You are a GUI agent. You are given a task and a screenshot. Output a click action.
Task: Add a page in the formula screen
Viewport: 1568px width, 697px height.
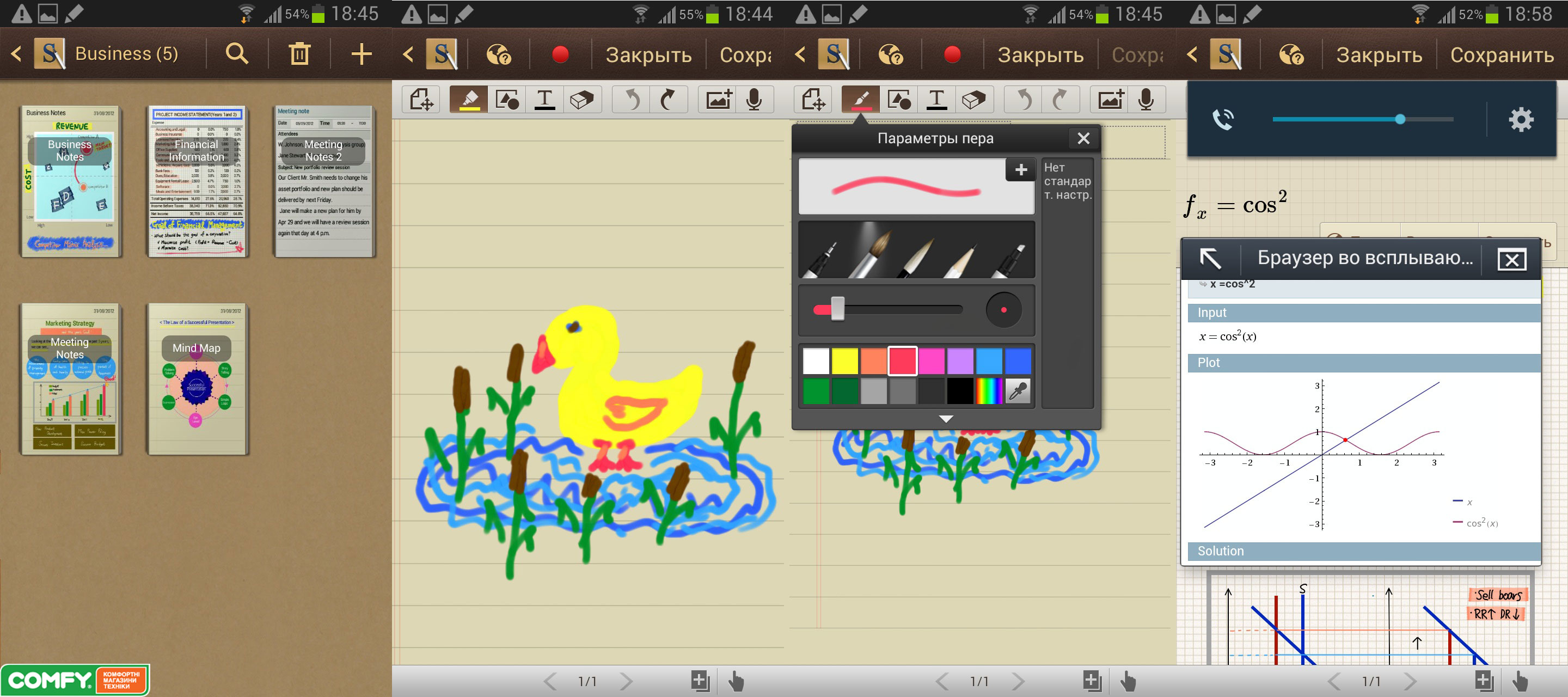[x=1484, y=681]
